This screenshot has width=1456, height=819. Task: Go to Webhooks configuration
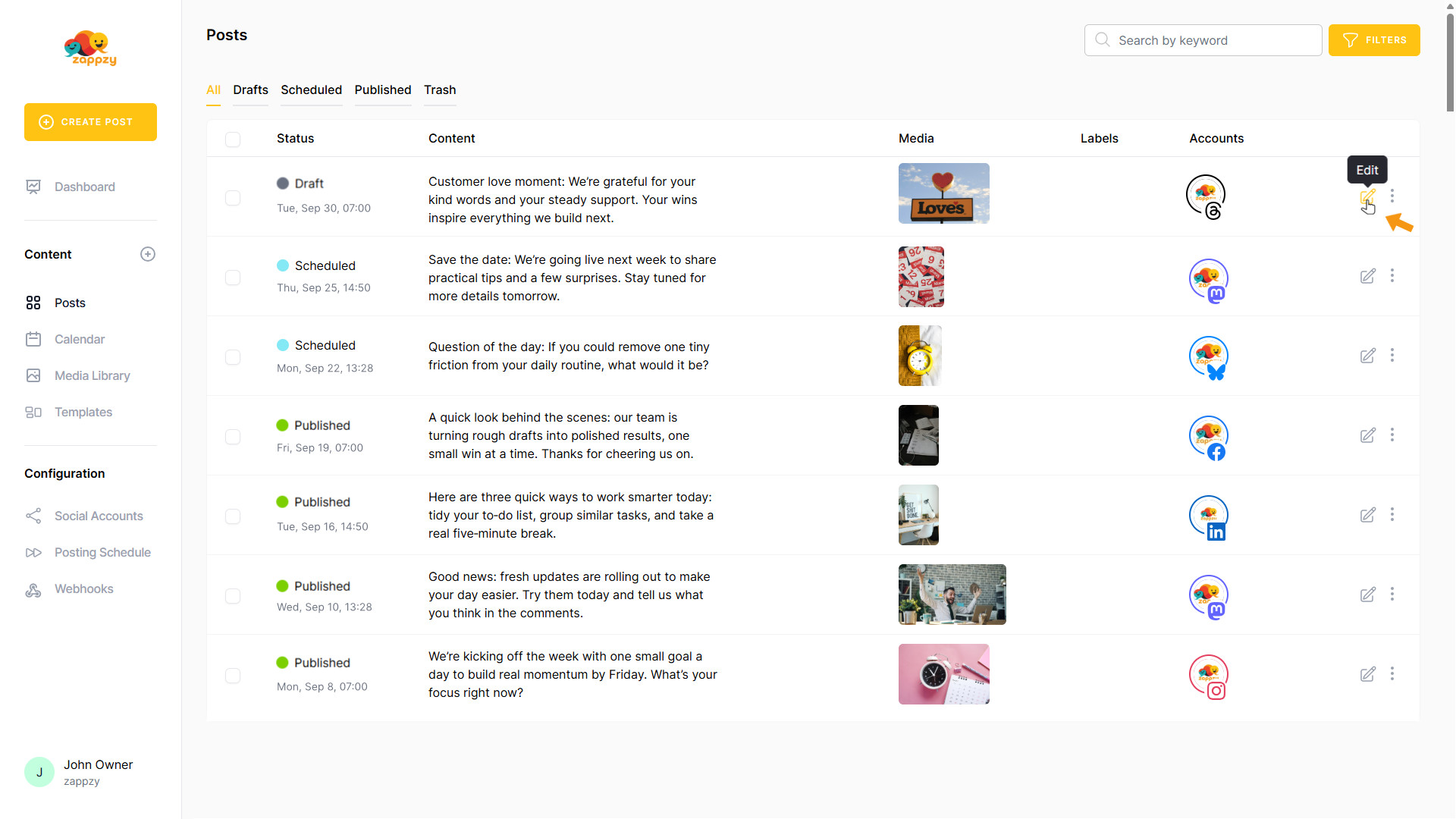click(83, 588)
